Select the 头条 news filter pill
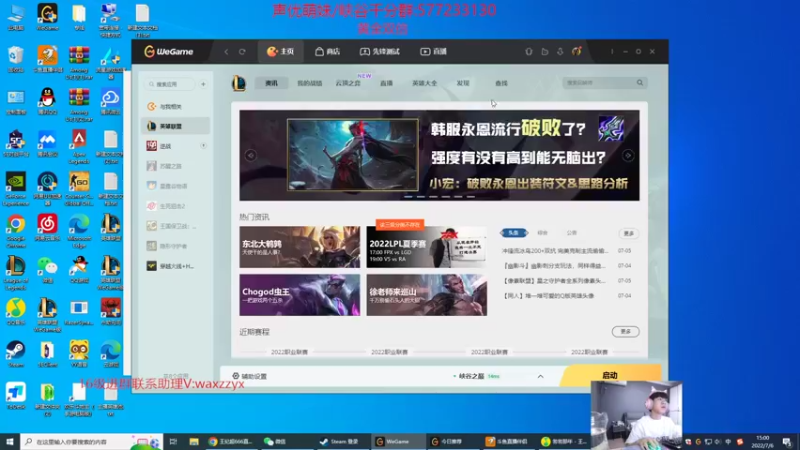This screenshot has height=450, width=800. (x=514, y=233)
